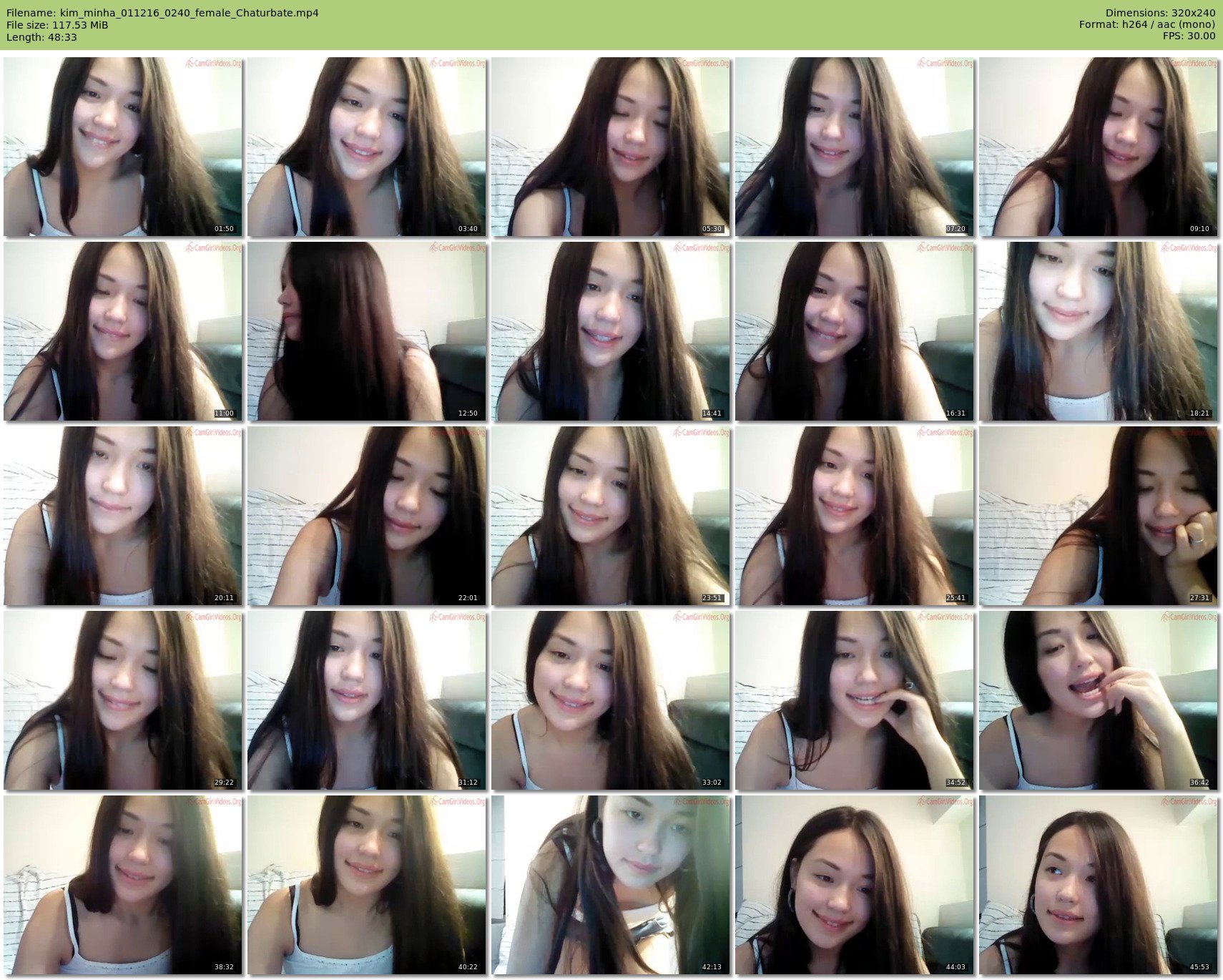Click the 11:00 frame thumbnail
Viewport: 1223px width, 980px height.
click(x=123, y=331)
